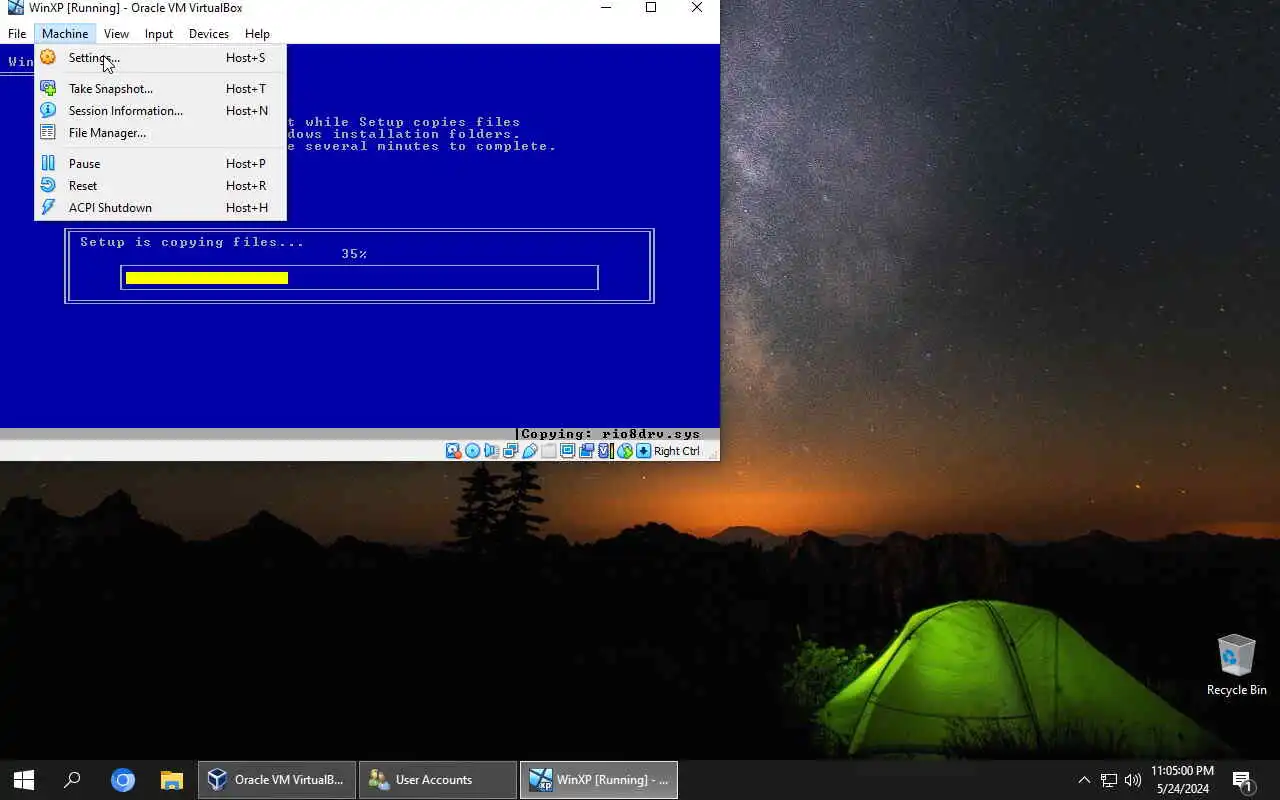Click the keyboard capture host key icon
This screenshot has height=800, width=1280.
click(643, 451)
